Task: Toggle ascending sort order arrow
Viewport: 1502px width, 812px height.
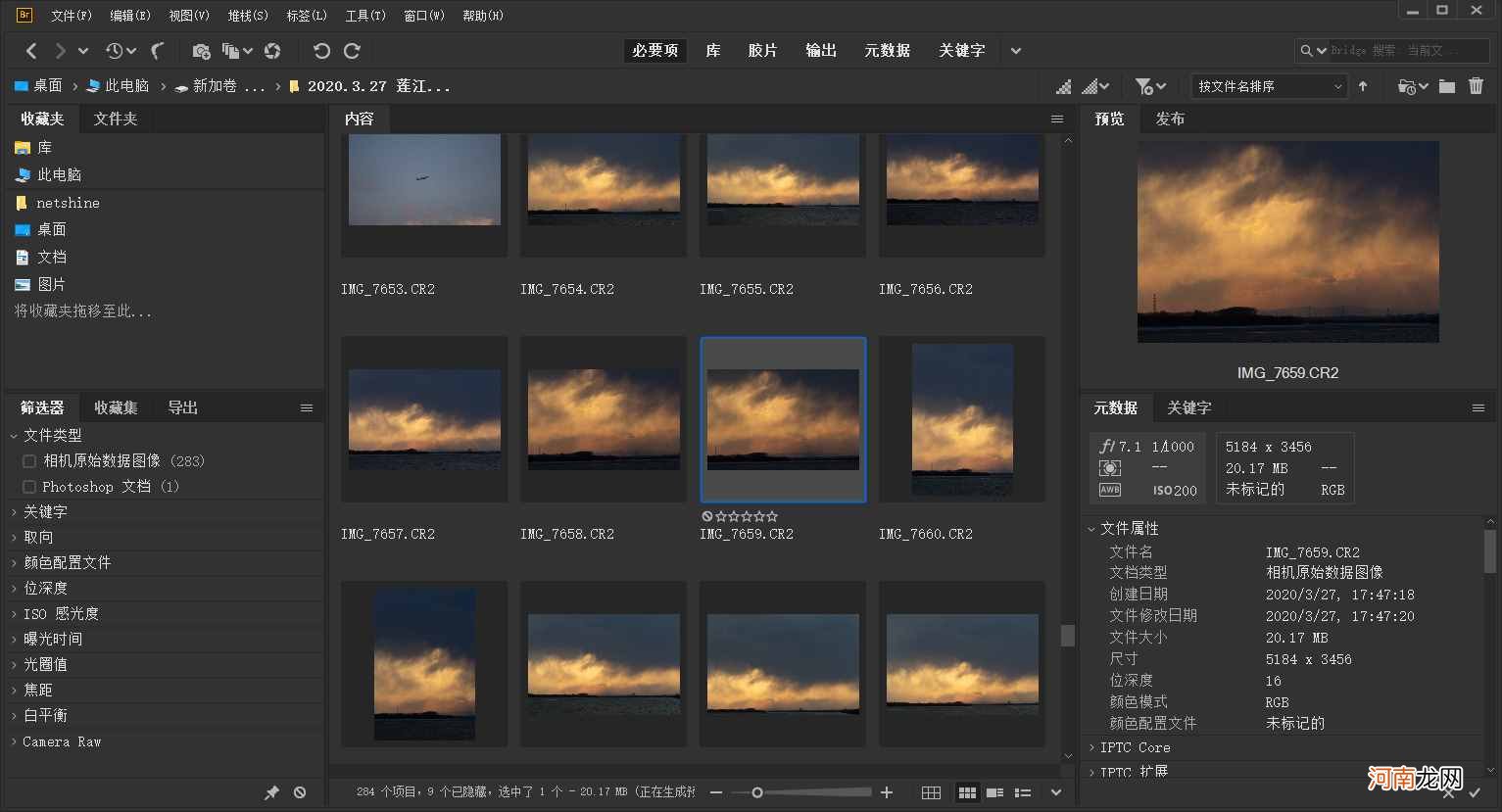Action: point(1363,86)
